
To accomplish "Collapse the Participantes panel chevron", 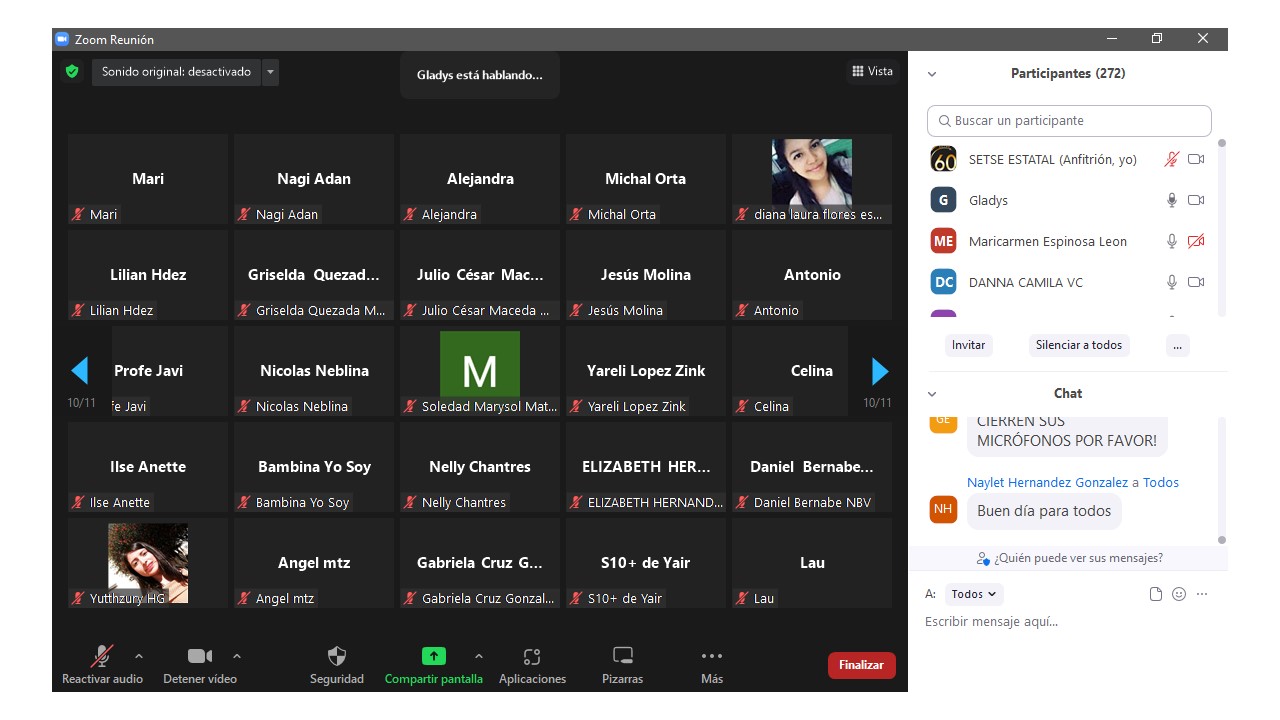I will point(932,74).
